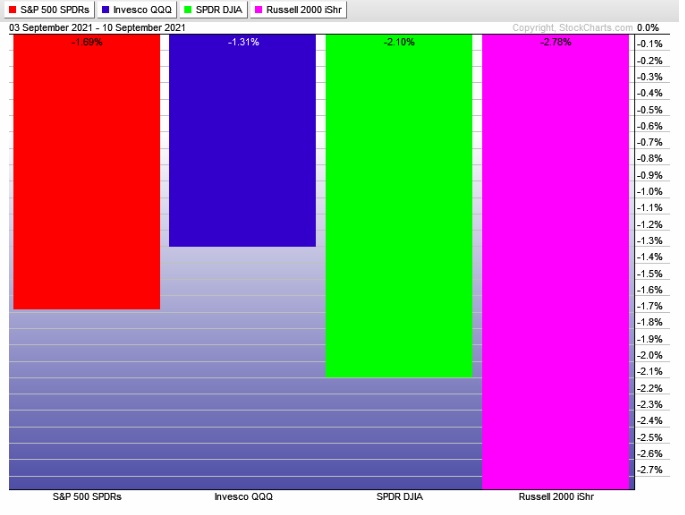The image size is (685, 515).
Task: Click the -1.3% axis tick label
Action: click(650, 241)
